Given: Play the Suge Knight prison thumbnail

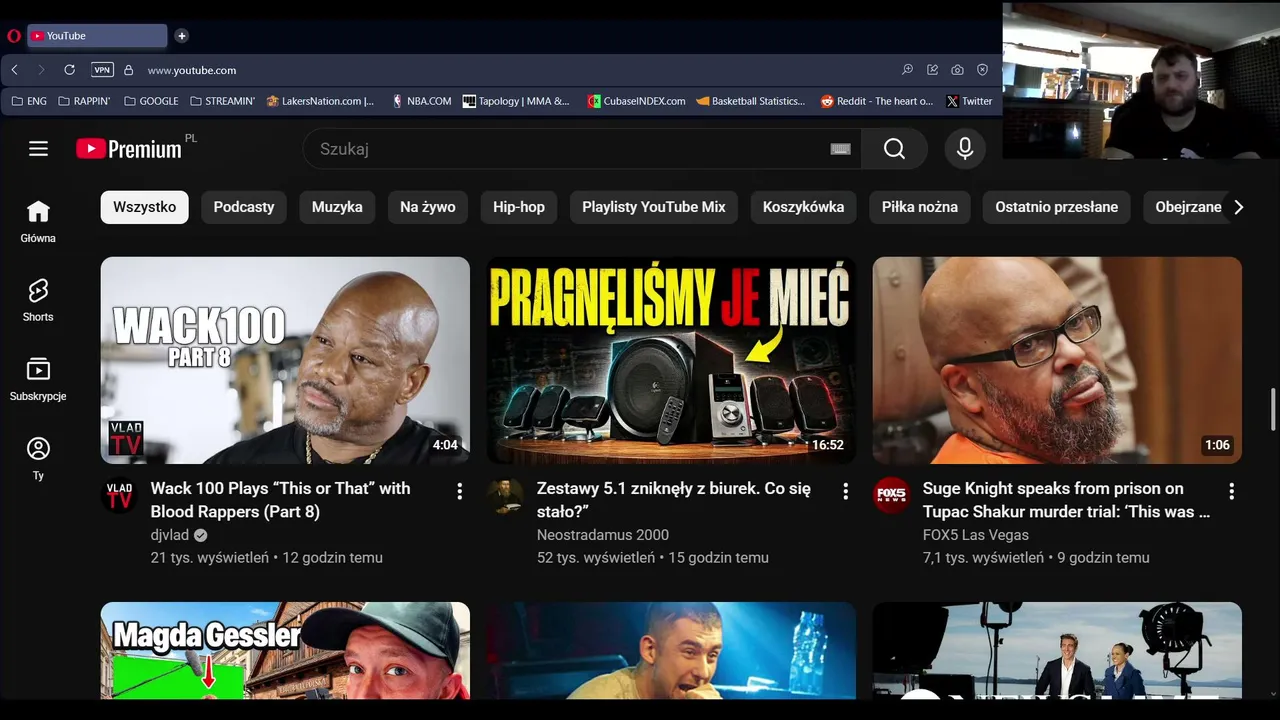Looking at the screenshot, I should point(1057,360).
